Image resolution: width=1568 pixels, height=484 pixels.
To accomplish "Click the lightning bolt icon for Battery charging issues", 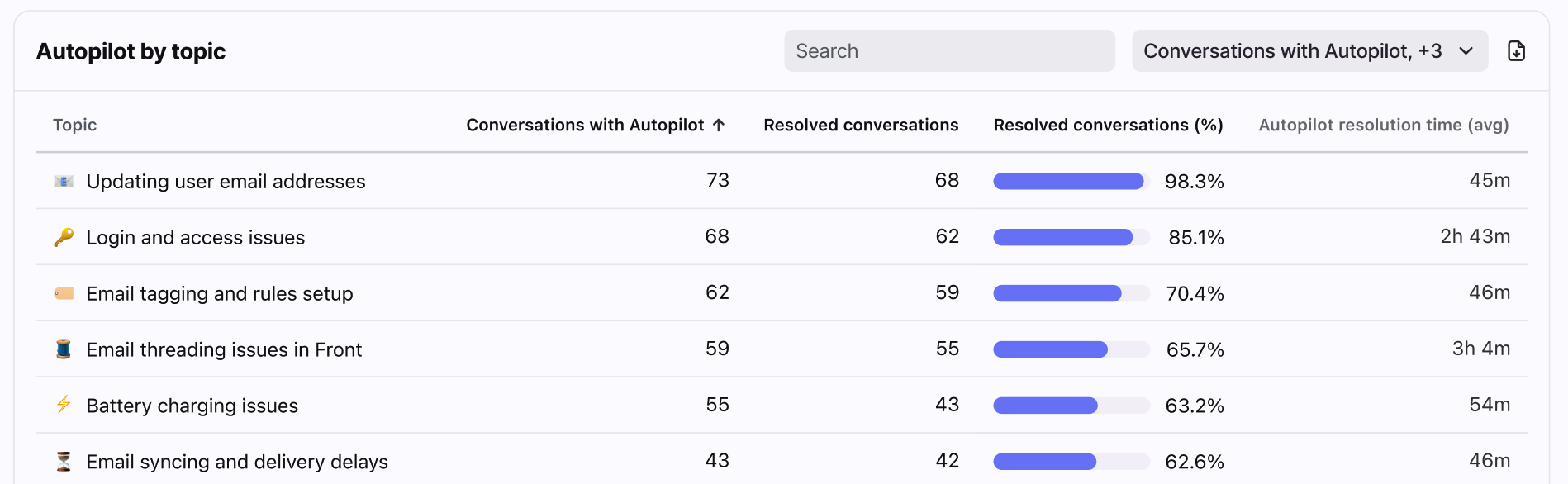I will (x=64, y=405).
